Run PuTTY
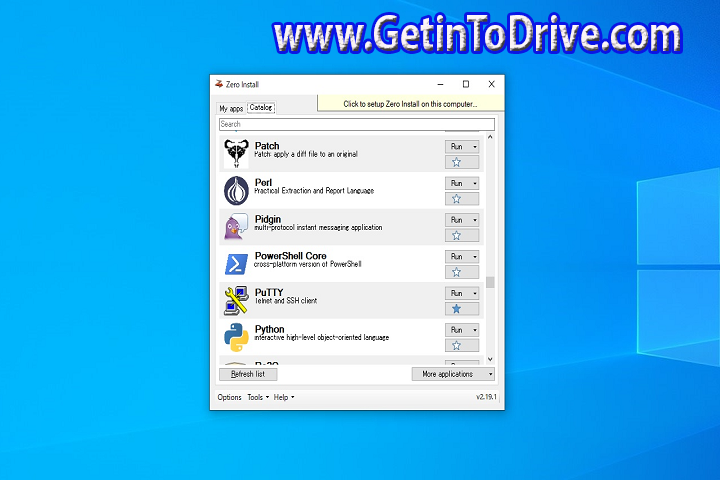Viewport: 720px width, 480px height. (457, 294)
